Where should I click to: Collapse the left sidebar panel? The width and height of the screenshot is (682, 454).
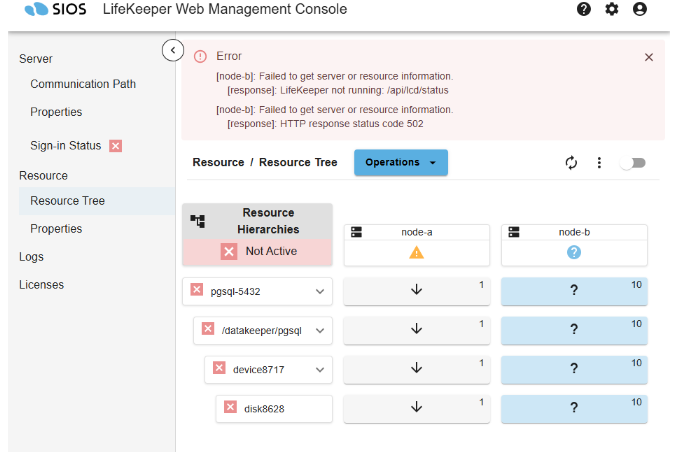pyautogui.click(x=173, y=49)
